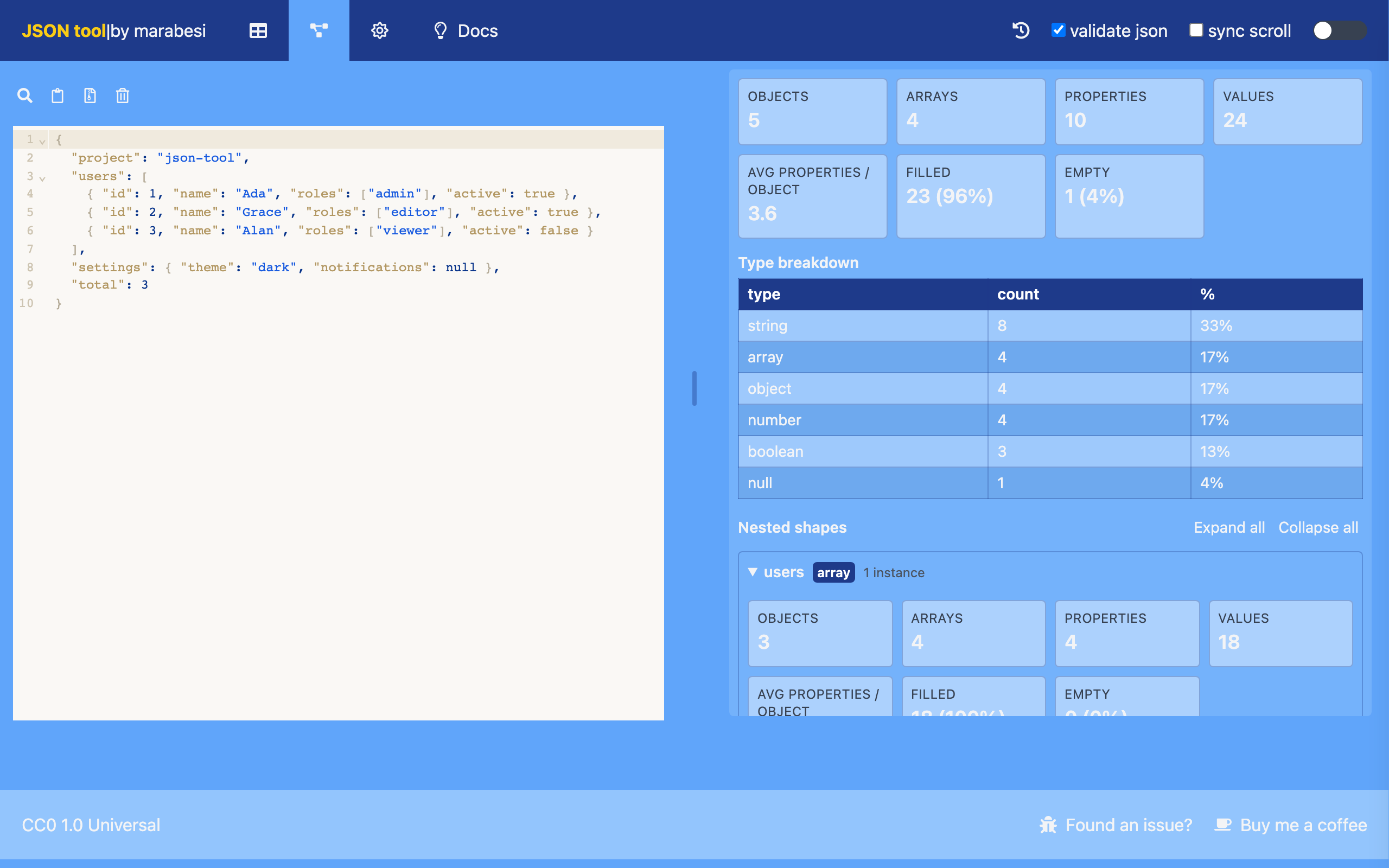
Task: Click the load file icon
Action: pyautogui.click(x=90, y=95)
